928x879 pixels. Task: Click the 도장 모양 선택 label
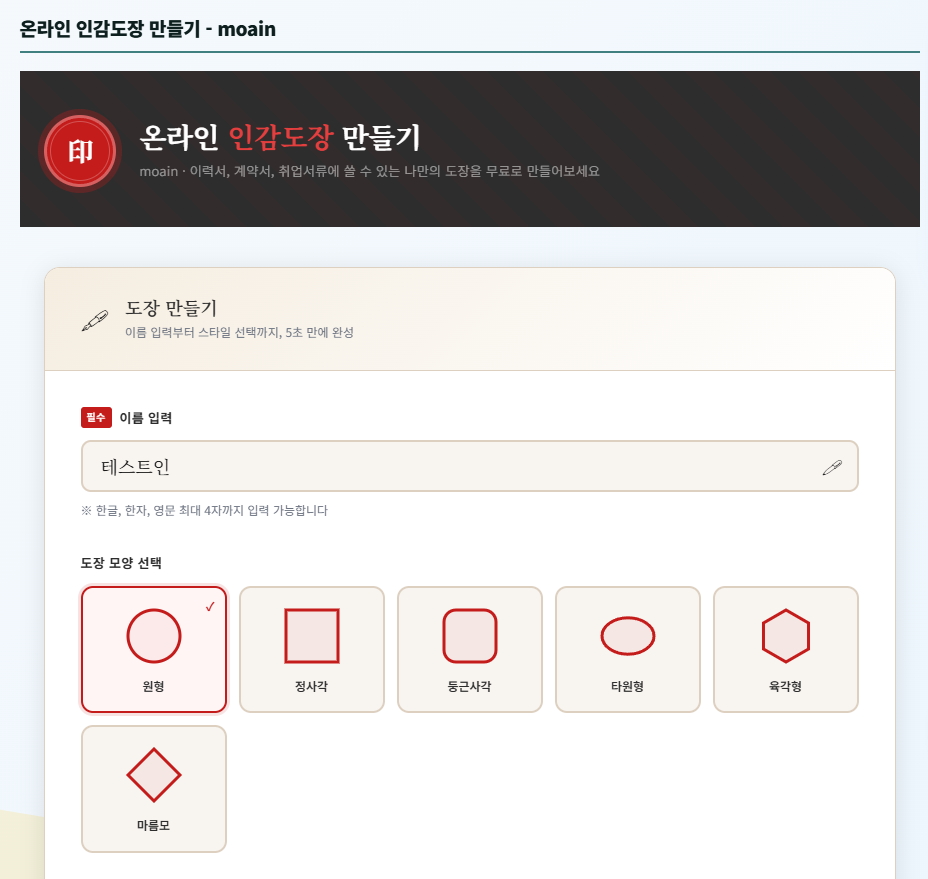click(x=121, y=563)
